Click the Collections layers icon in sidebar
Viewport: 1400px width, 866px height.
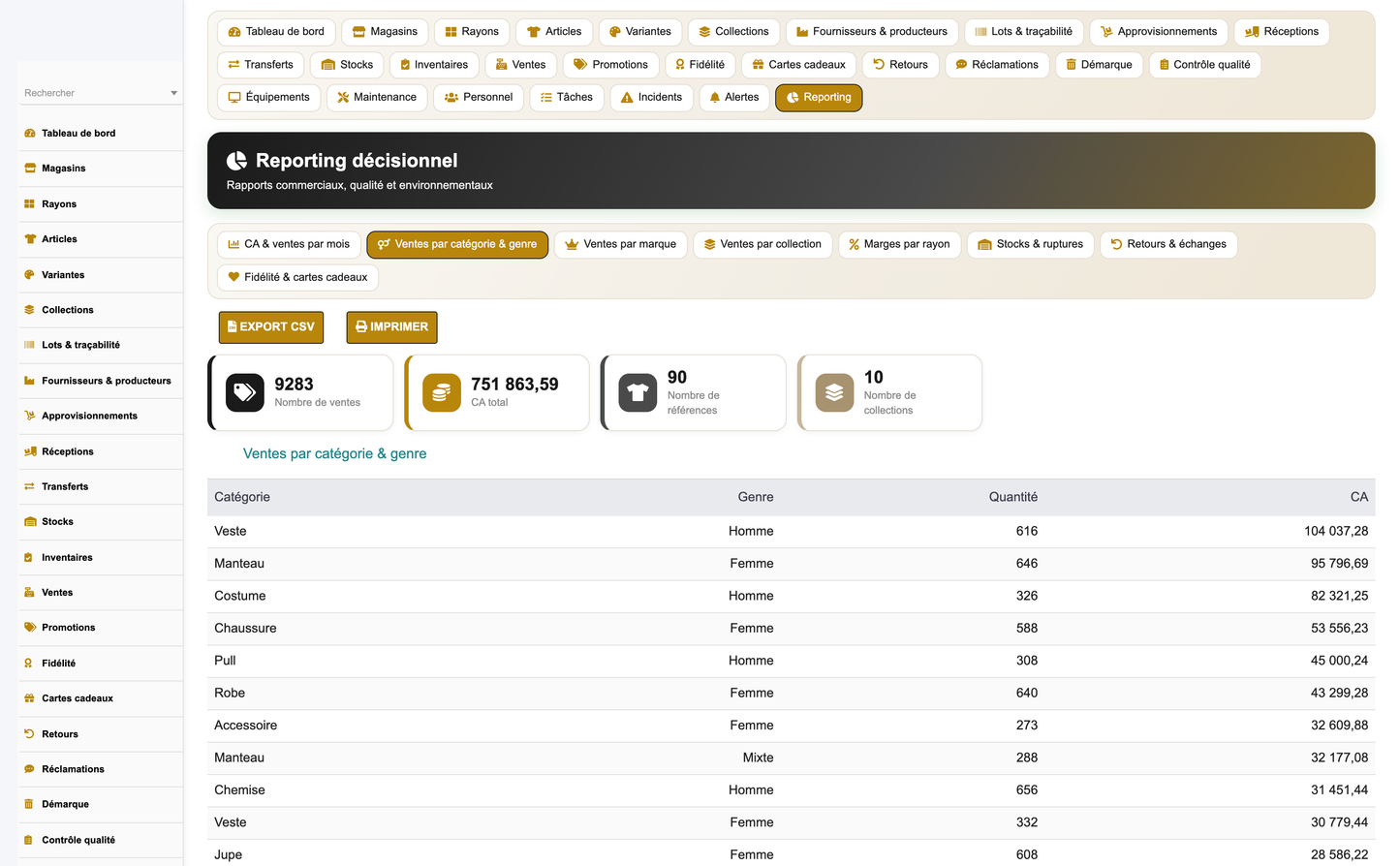pos(30,310)
